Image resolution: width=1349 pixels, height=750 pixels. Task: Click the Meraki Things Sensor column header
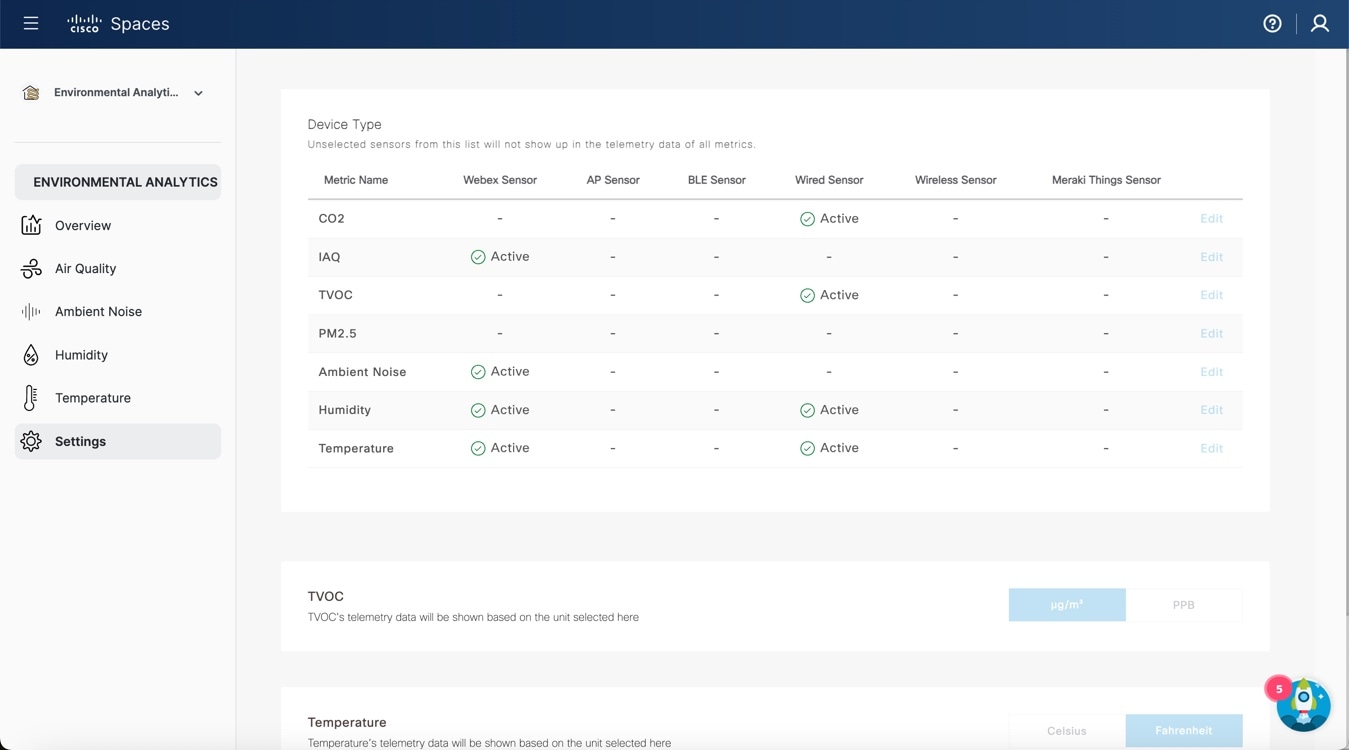(x=1106, y=180)
